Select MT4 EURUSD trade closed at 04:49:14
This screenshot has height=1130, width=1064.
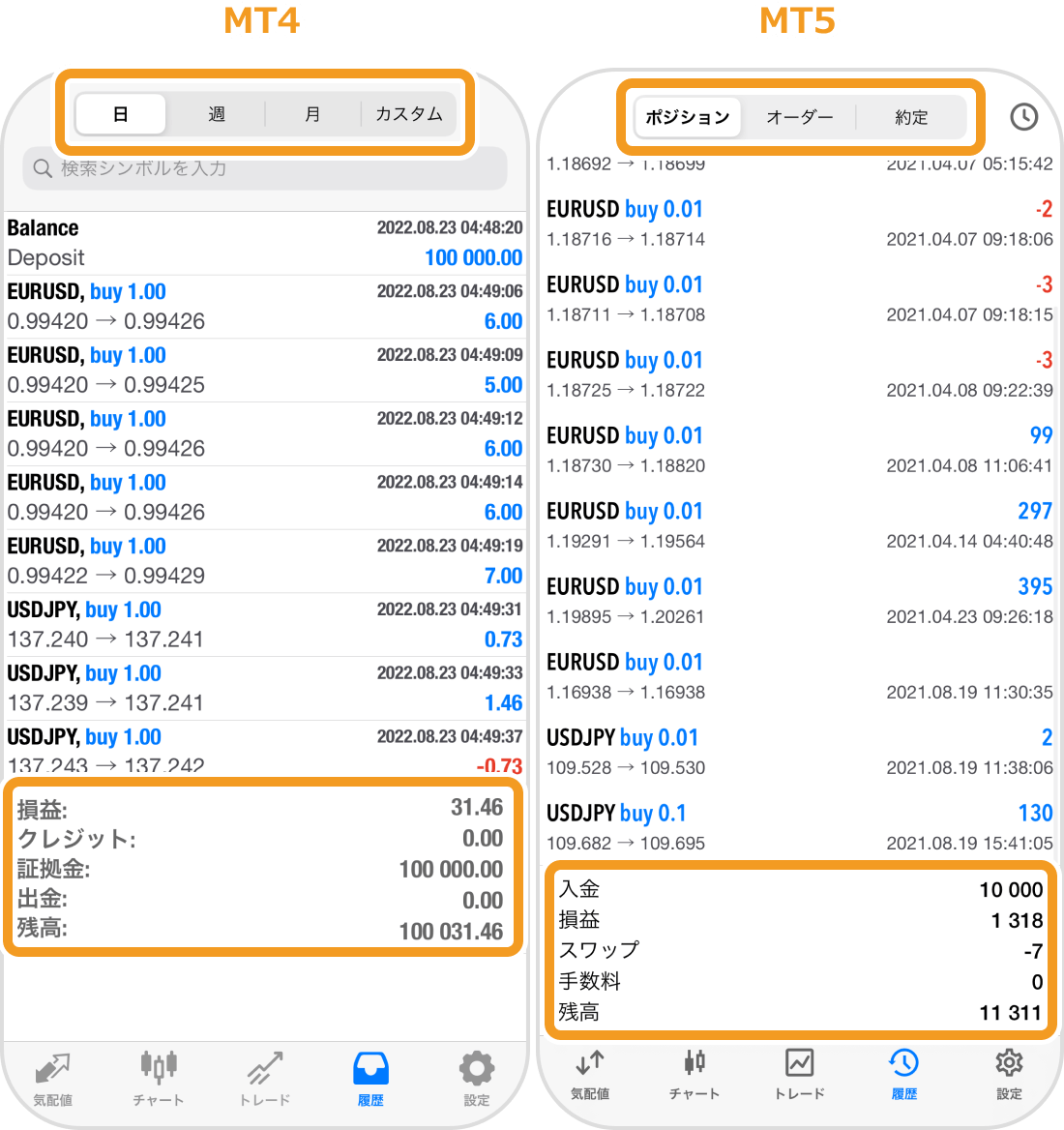pos(265,496)
